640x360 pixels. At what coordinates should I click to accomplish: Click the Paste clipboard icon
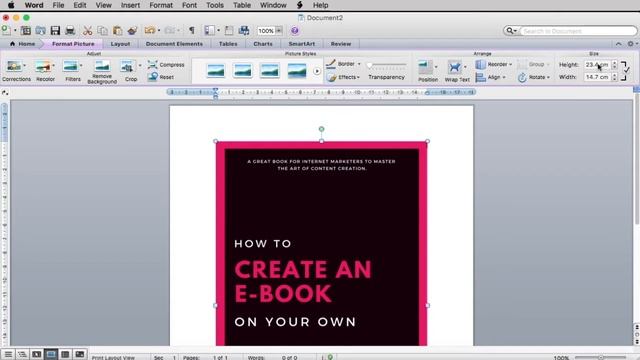tap(118, 30)
